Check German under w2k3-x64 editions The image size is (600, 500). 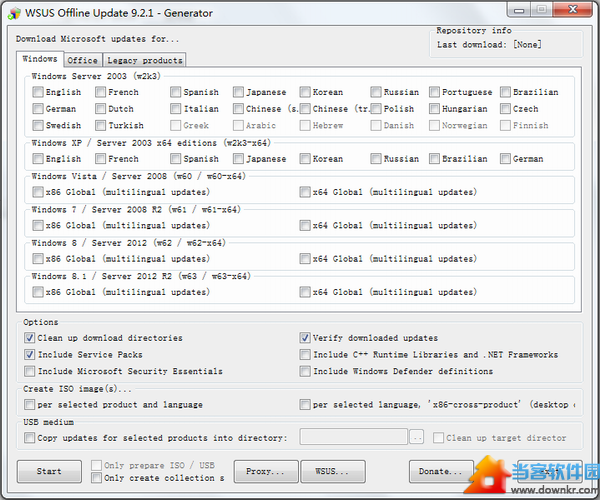point(505,158)
